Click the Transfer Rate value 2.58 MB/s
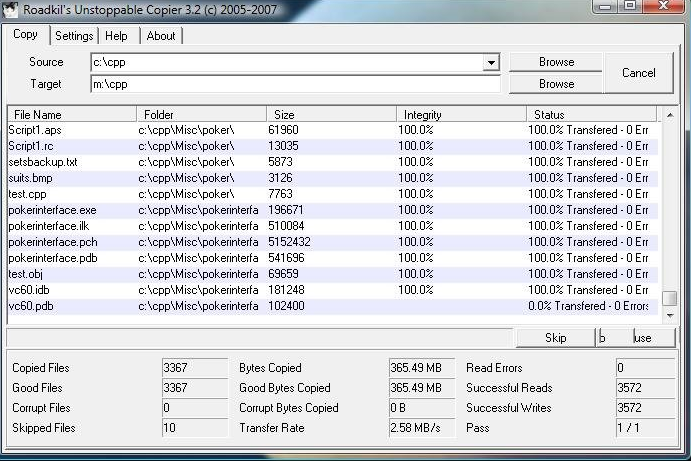This screenshot has width=691, height=462. (x=422, y=428)
